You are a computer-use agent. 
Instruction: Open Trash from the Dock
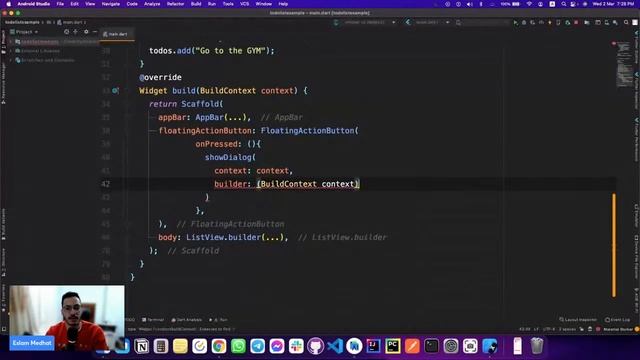point(537,347)
